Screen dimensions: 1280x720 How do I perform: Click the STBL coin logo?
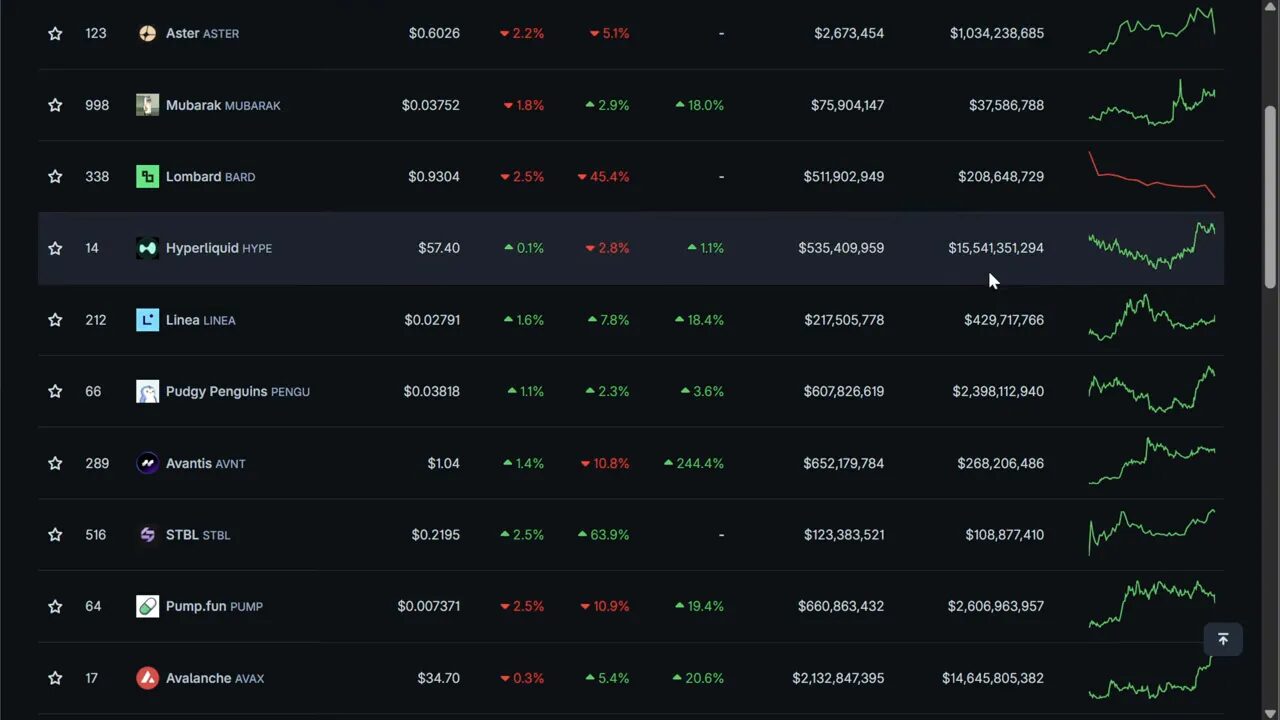(147, 534)
